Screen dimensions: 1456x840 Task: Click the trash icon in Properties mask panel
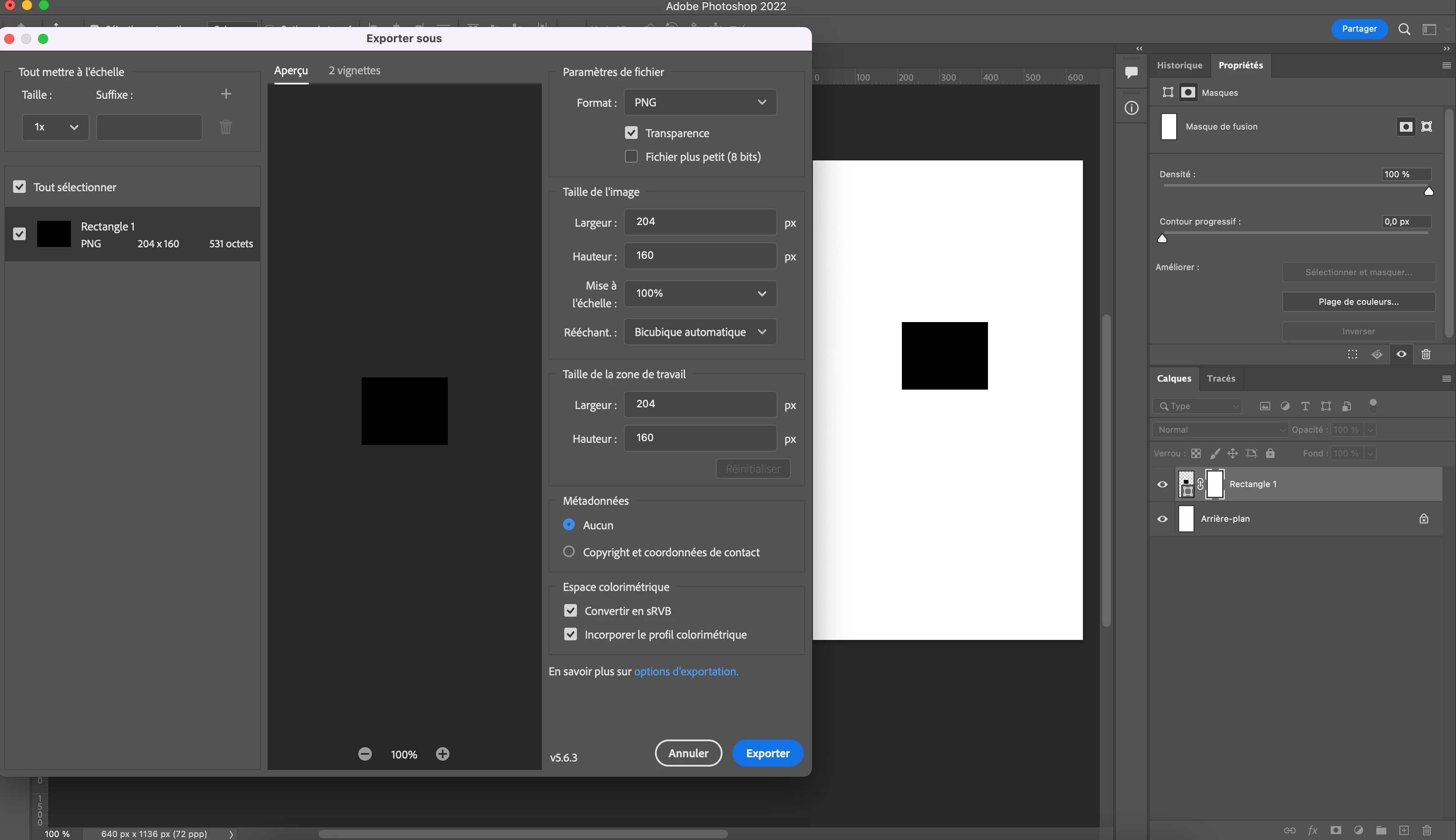pyautogui.click(x=1426, y=354)
